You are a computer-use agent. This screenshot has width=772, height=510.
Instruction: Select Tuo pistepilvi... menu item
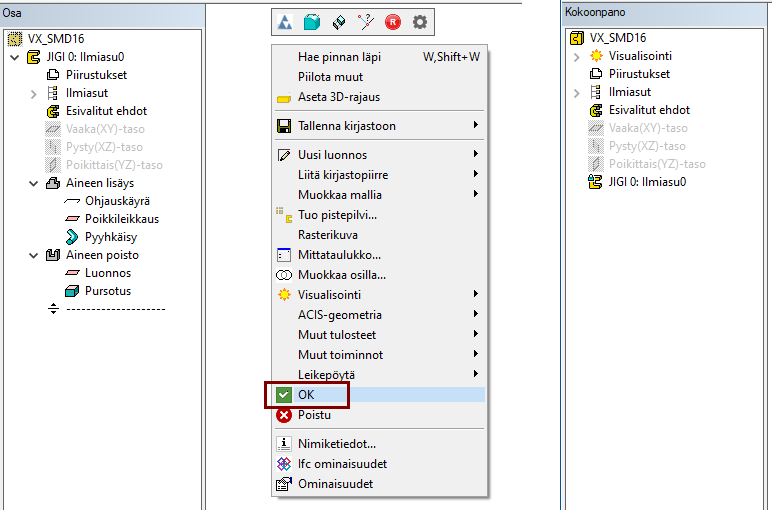point(379,215)
